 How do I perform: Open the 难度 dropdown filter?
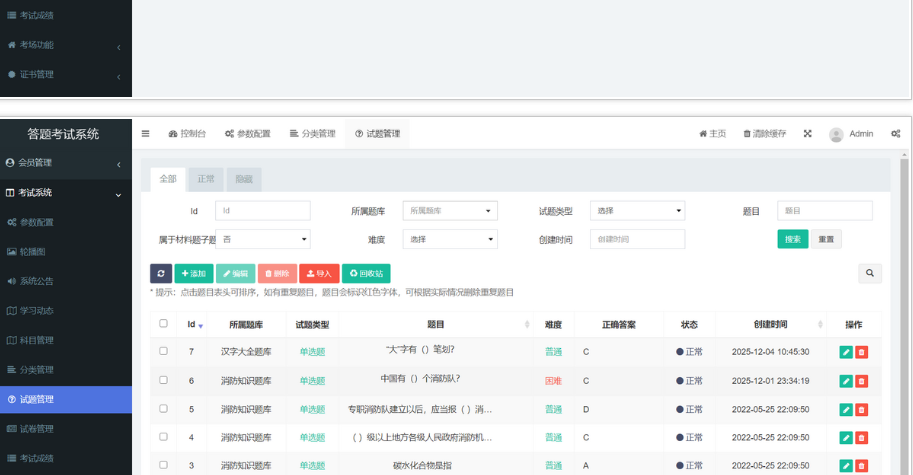click(x=450, y=239)
